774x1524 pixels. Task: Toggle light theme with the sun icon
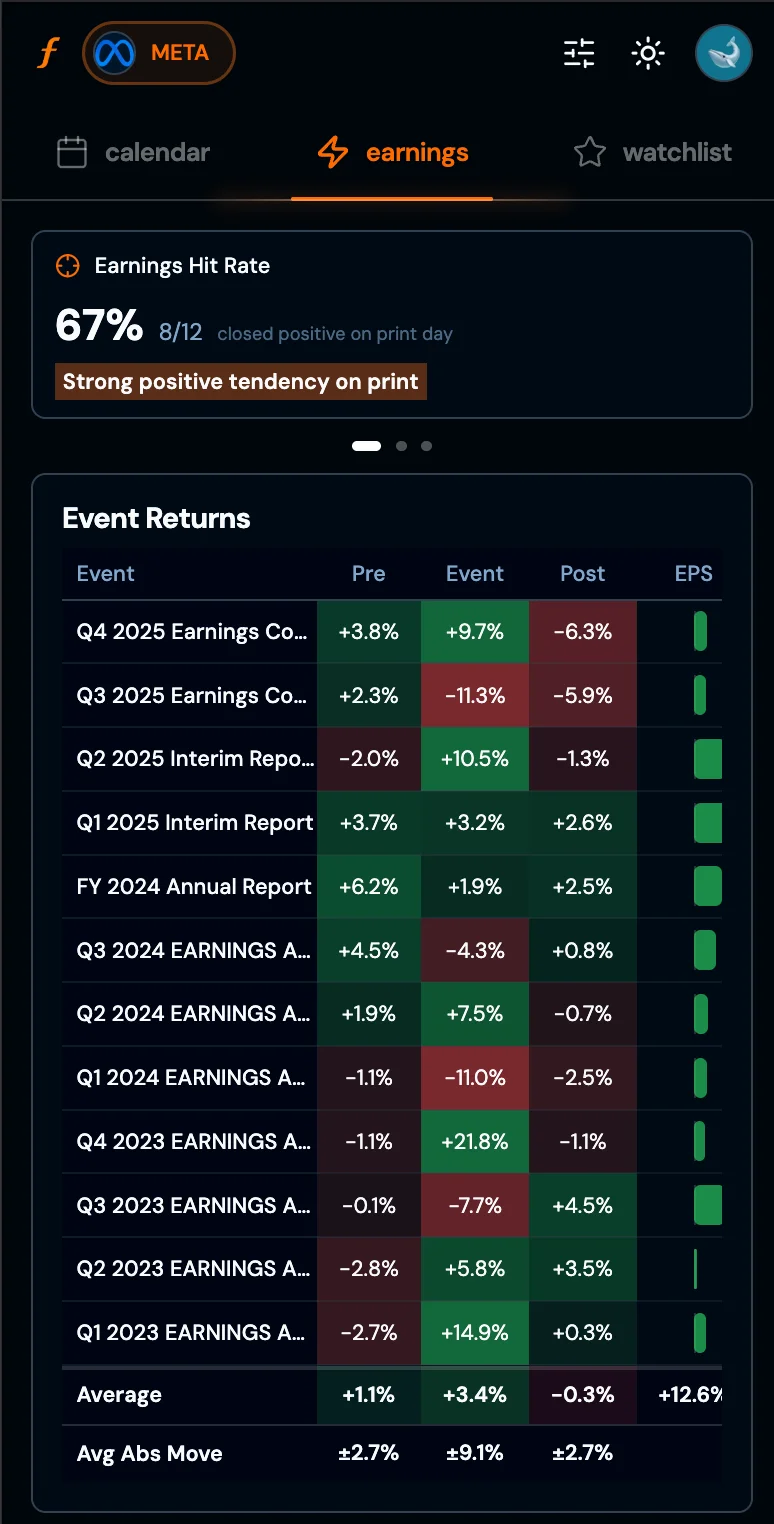coord(648,53)
